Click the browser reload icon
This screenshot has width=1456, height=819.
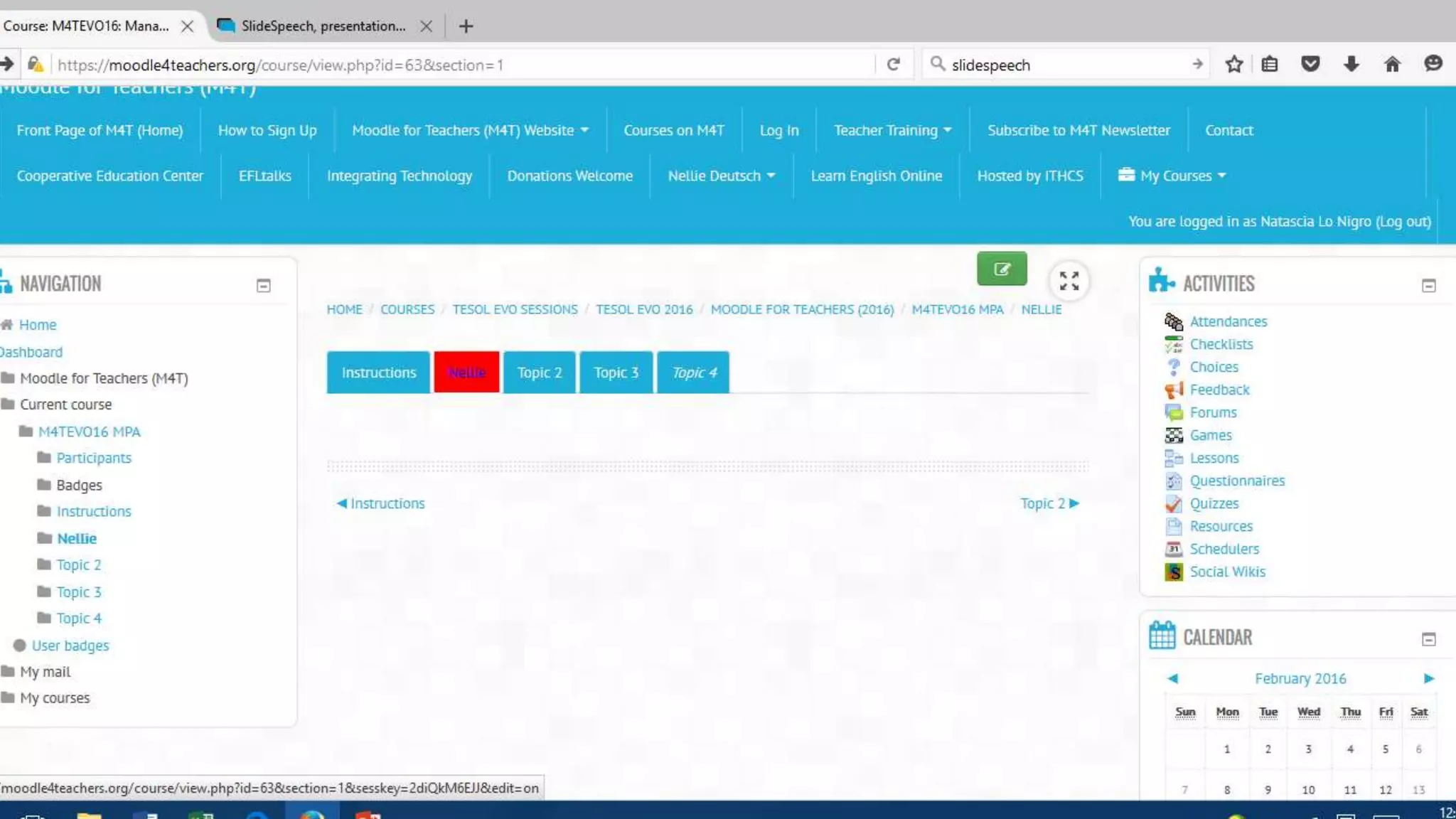coord(894,65)
